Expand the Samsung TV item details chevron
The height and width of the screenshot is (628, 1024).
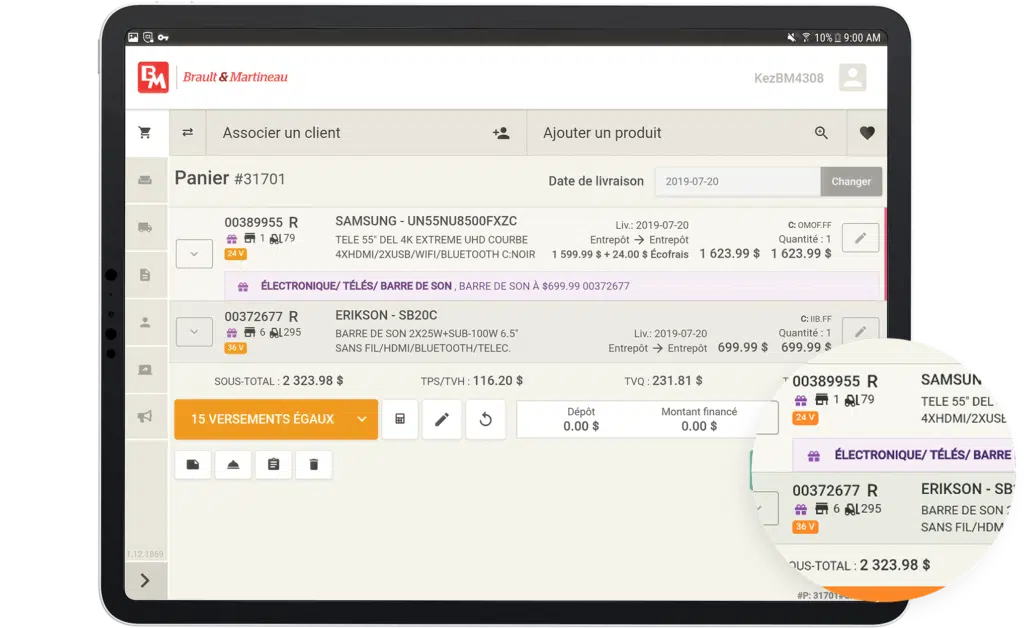point(194,254)
